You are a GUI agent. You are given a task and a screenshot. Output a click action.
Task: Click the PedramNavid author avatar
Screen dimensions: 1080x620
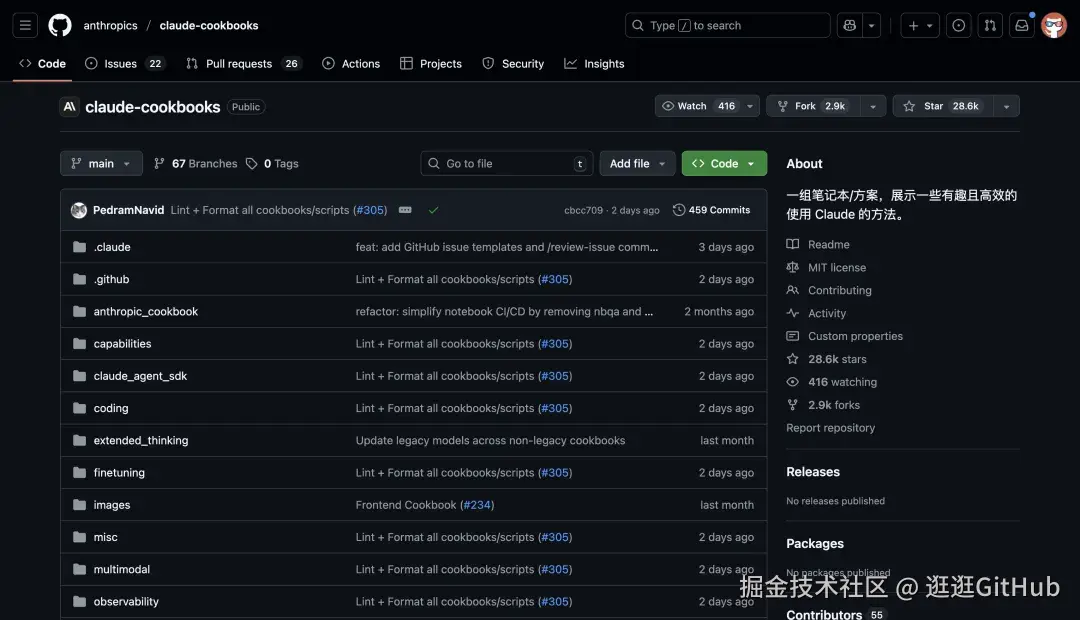pos(79,210)
